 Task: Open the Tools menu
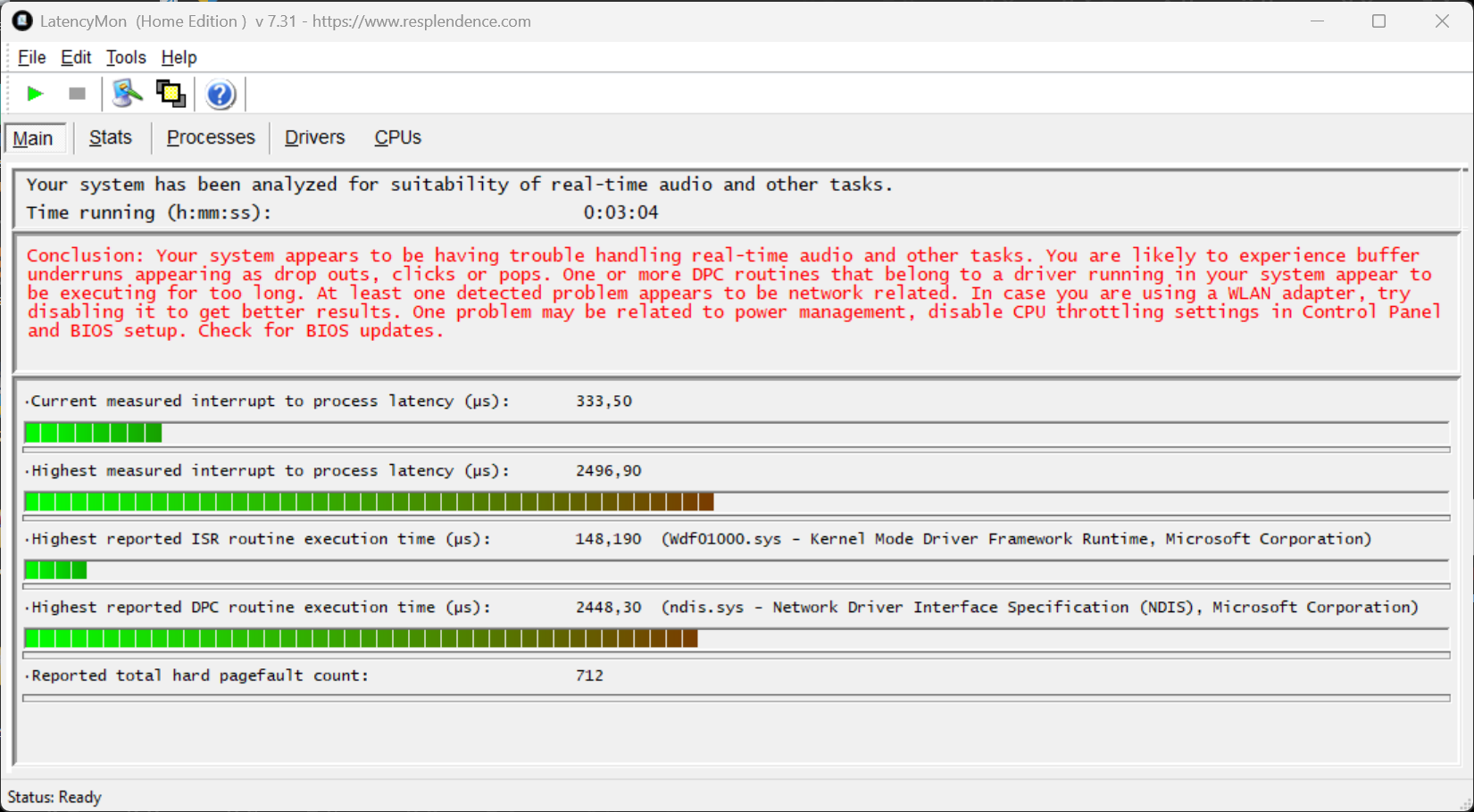(x=126, y=57)
